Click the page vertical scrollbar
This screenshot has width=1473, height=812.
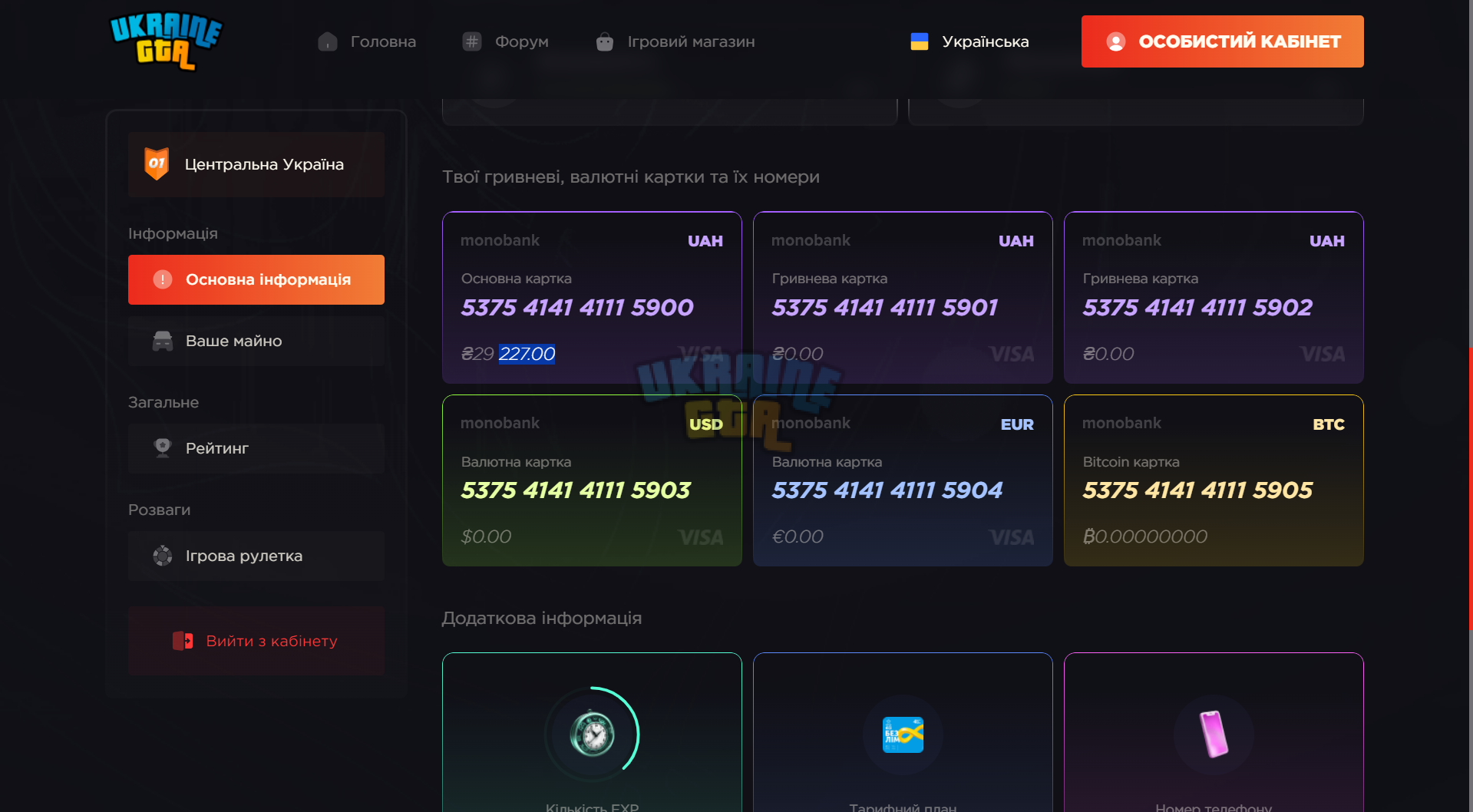(1470, 488)
